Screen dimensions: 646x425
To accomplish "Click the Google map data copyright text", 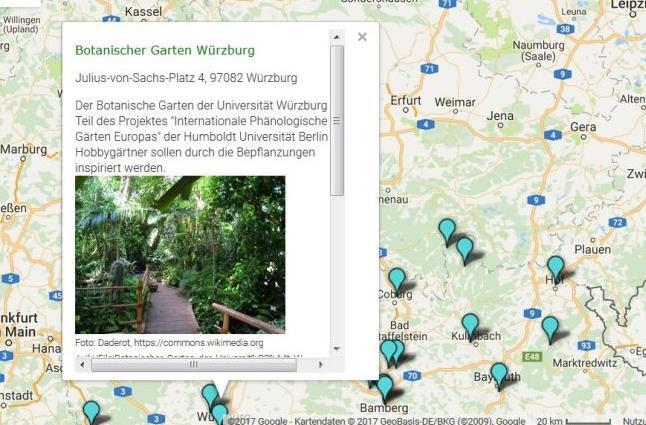I will click(376, 421).
